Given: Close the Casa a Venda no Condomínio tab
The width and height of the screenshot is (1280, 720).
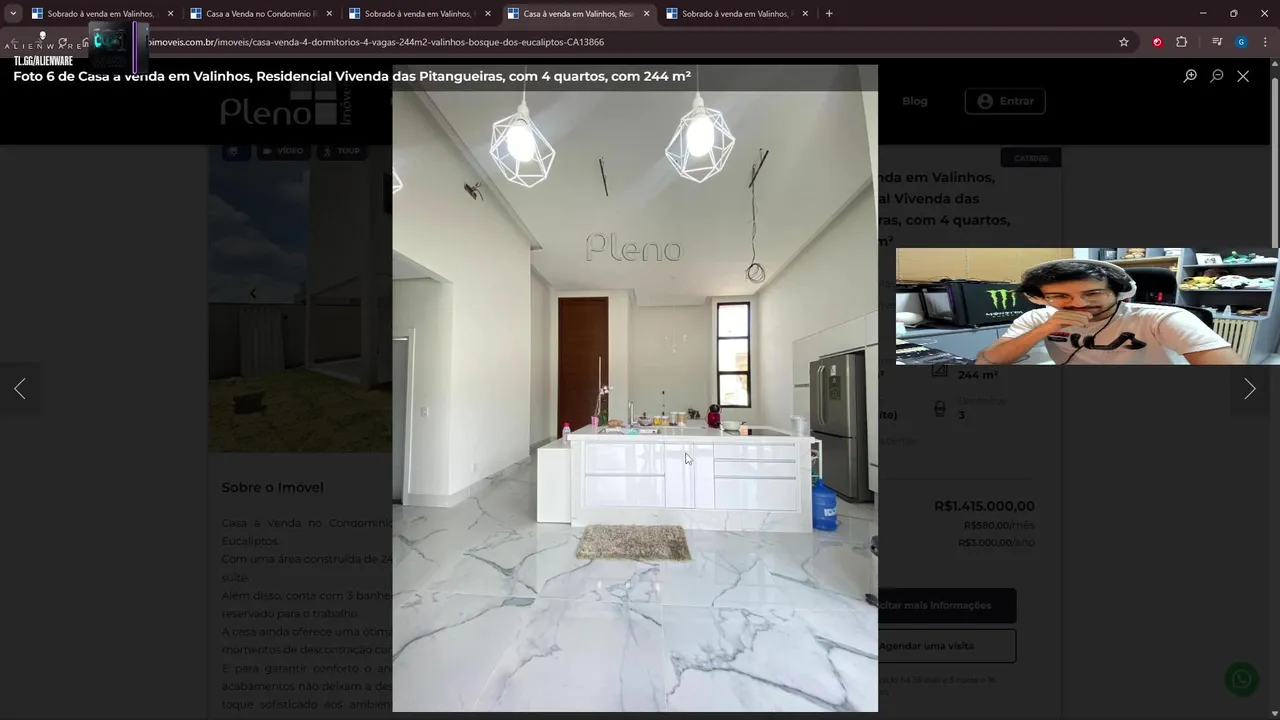Looking at the screenshot, I should (x=329, y=14).
